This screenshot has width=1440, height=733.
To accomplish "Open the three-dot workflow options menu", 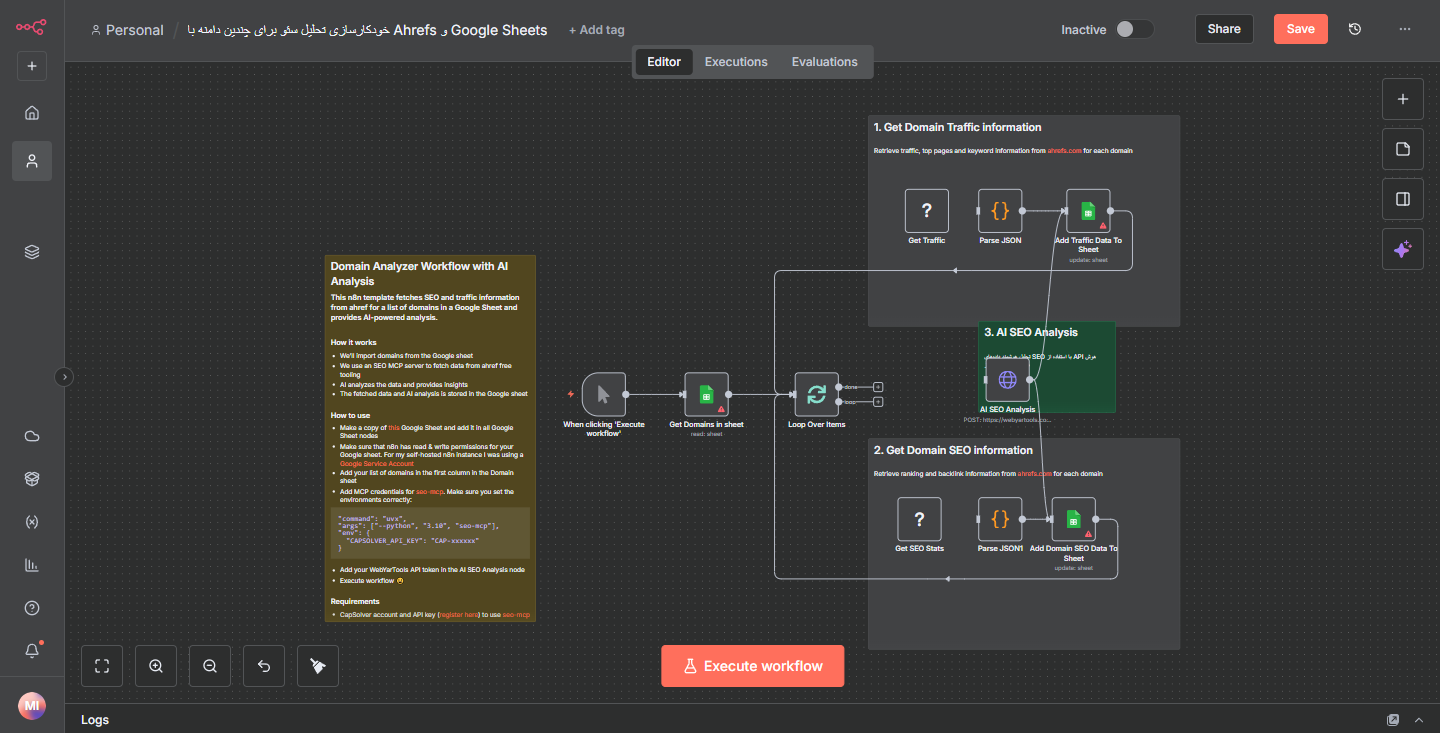I will coord(1405,29).
